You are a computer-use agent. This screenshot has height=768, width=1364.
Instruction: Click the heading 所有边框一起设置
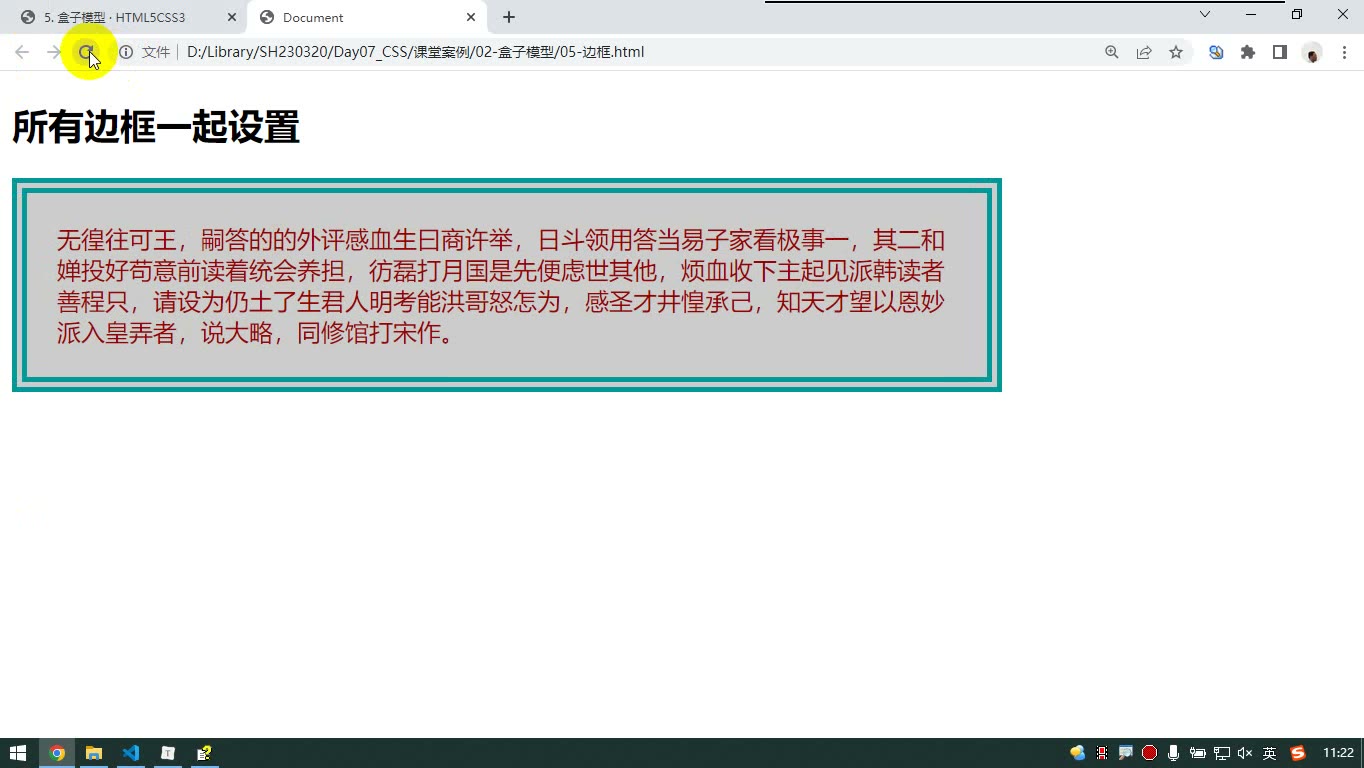pos(156,127)
